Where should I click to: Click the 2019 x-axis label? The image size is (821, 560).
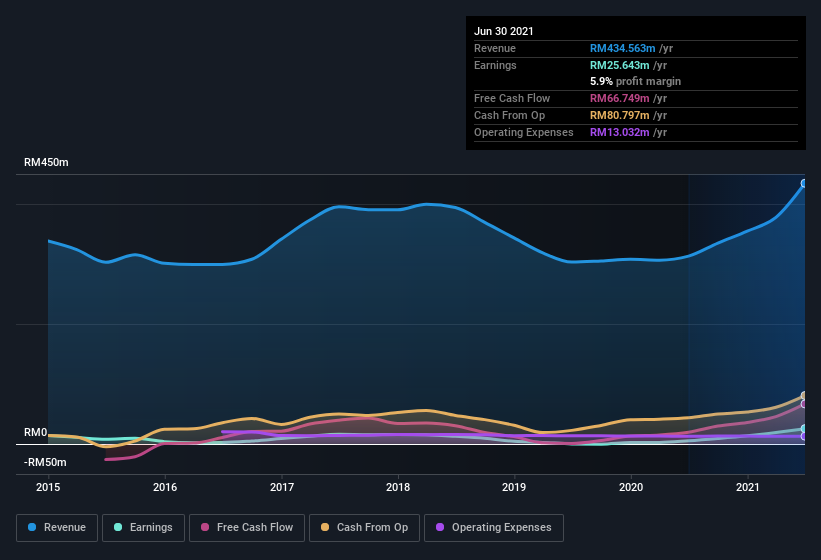coord(514,487)
